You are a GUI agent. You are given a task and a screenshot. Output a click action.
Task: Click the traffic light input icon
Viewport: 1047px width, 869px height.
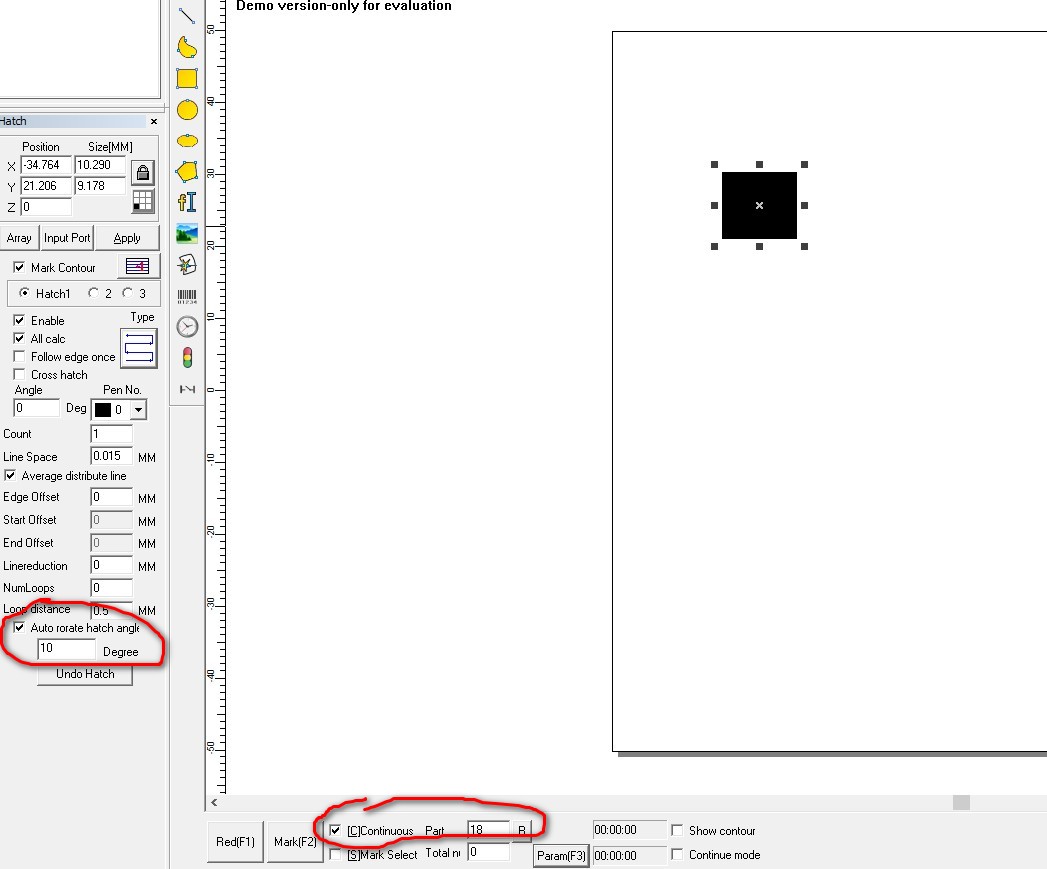187,357
